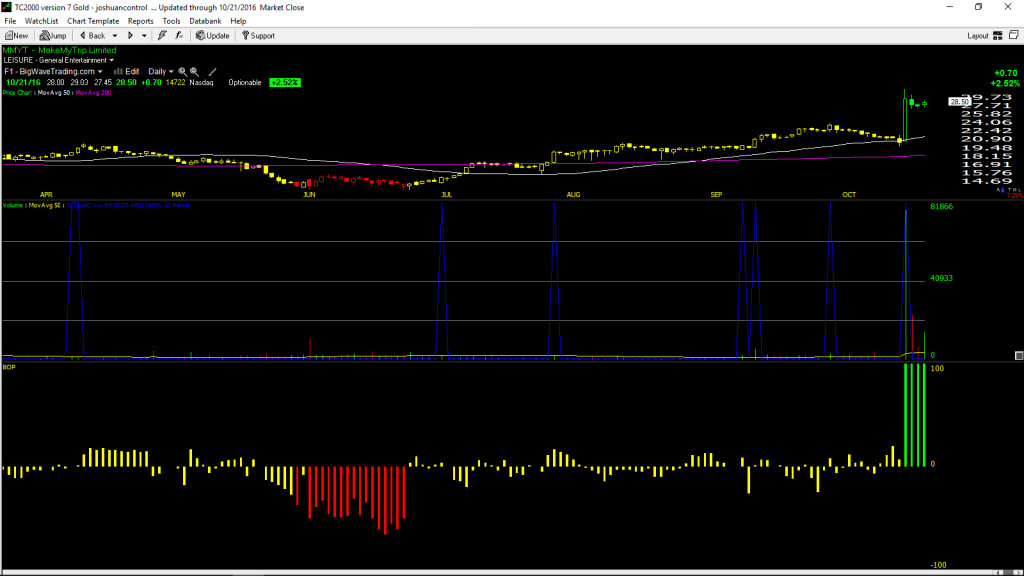Click the cascade windows icon
The image size is (1024, 576).
click(1014, 35)
